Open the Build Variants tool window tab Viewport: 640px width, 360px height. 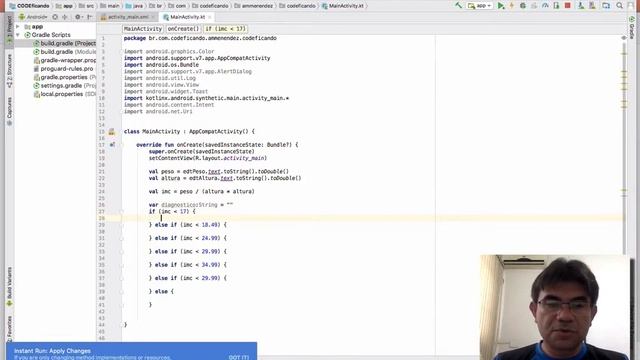pyautogui.click(x=9, y=287)
